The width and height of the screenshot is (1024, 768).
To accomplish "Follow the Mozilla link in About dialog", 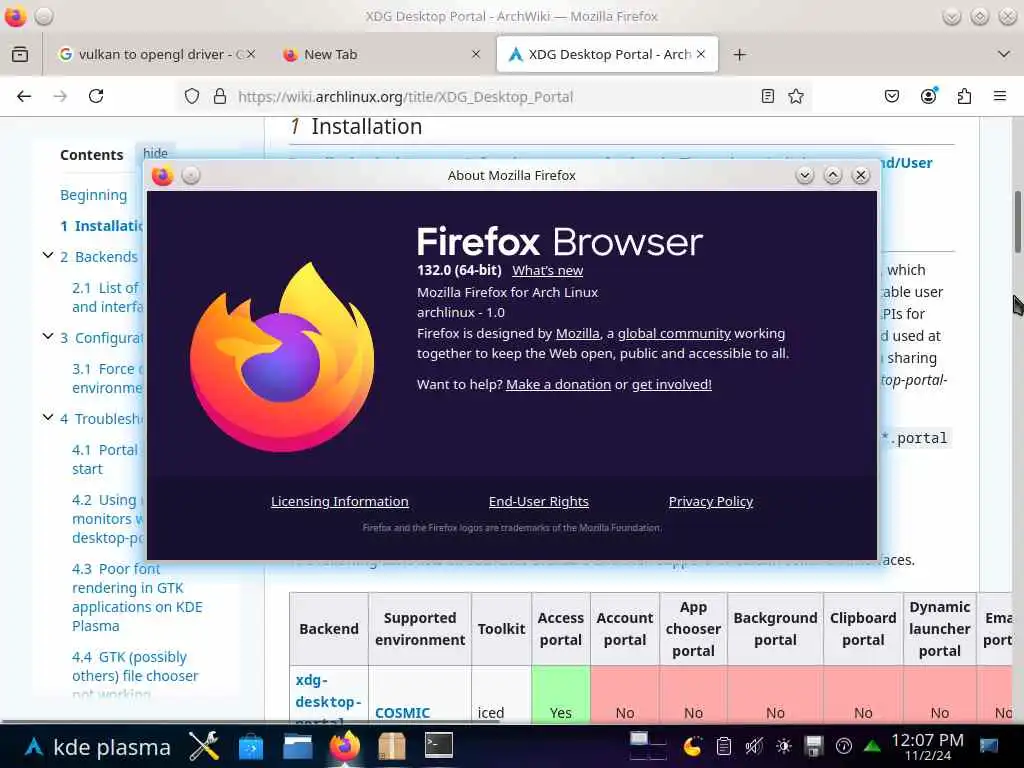I will pos(577,334).
